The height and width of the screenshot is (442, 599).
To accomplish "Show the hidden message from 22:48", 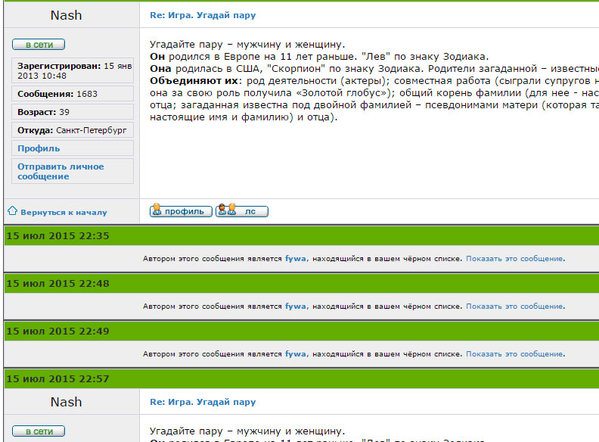I will pos(515,306).
